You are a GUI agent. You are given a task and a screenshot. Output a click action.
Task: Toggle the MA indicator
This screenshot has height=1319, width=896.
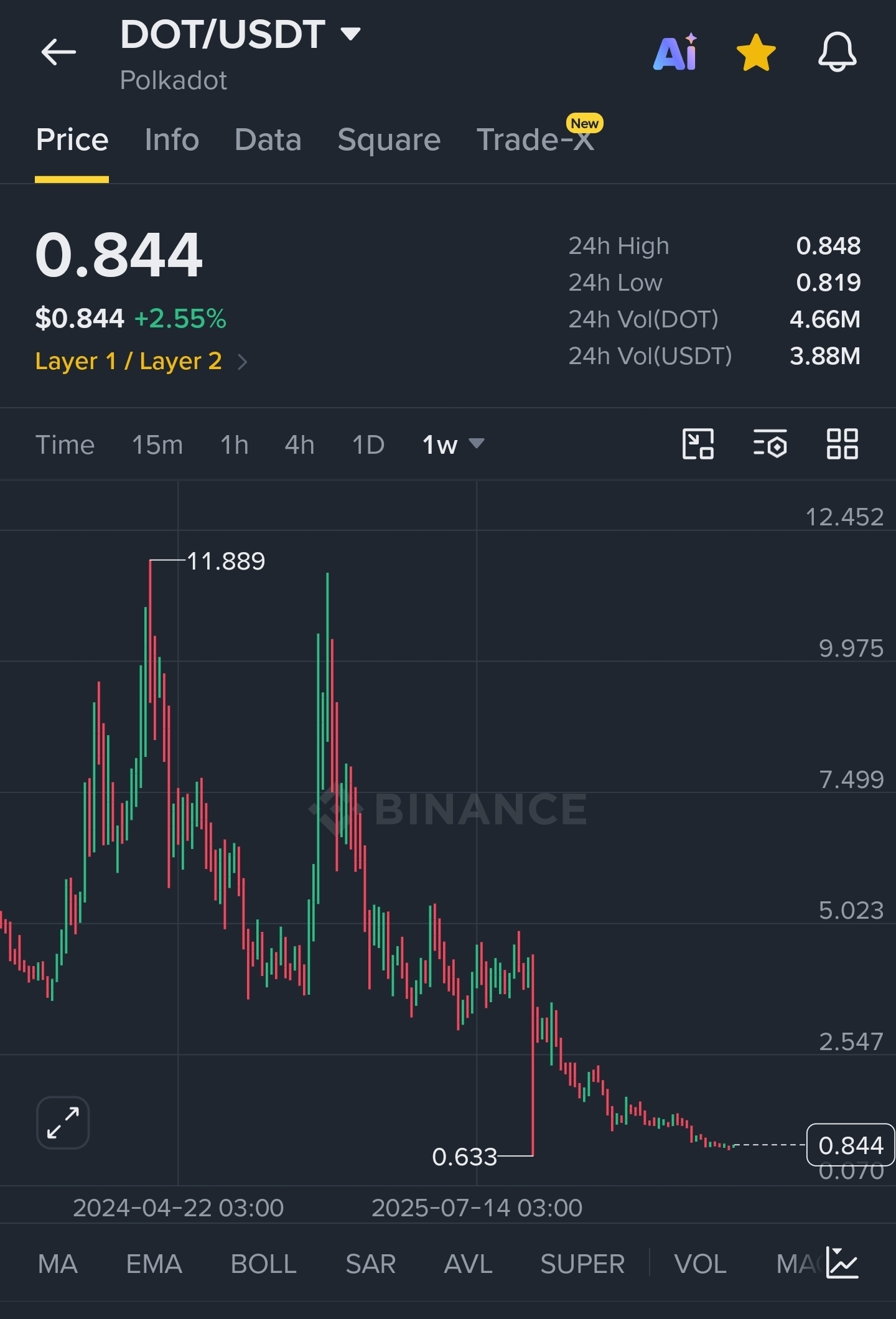click(x=58, y=1264)
